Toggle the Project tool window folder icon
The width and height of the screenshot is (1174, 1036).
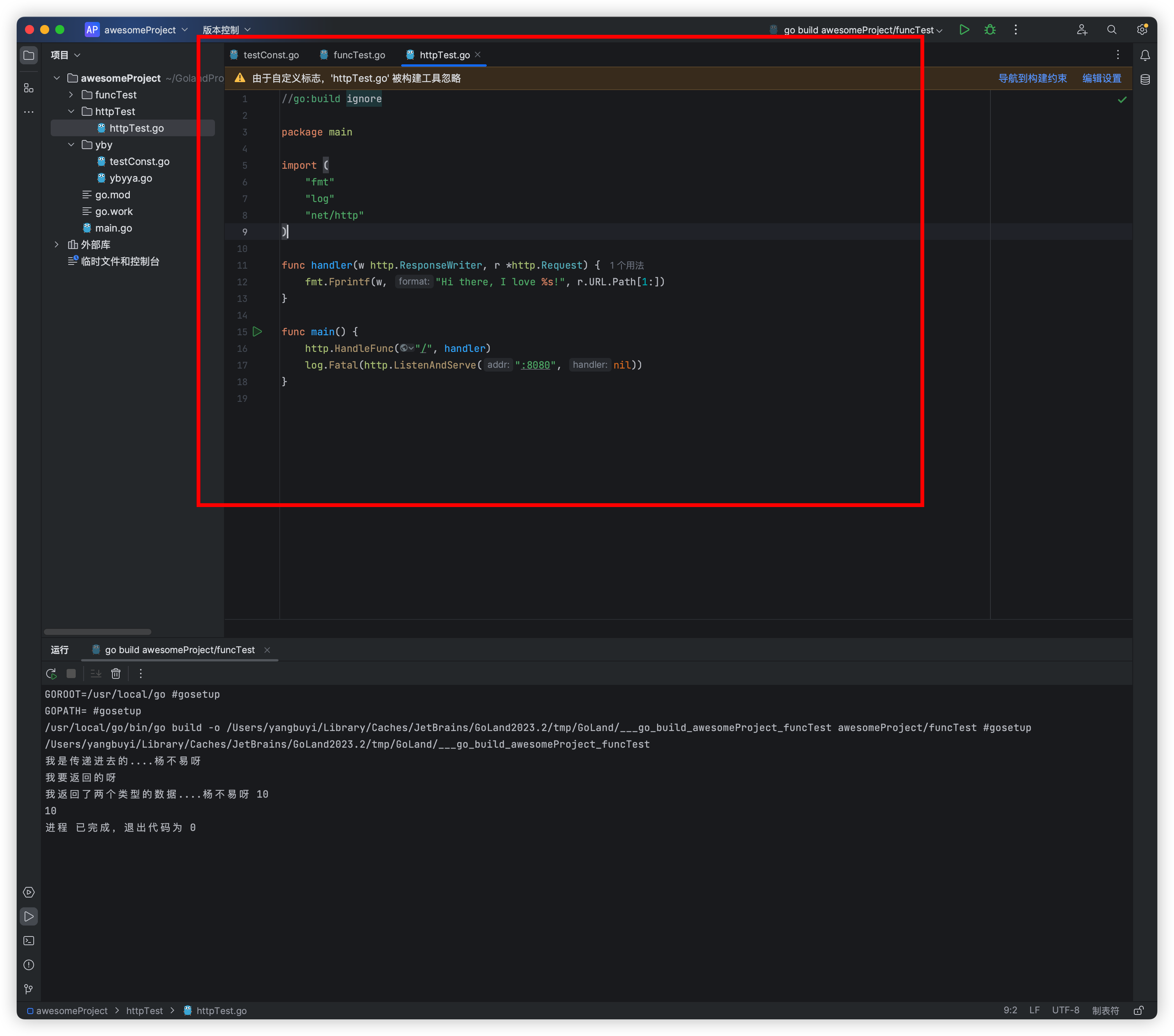click(x=29, y=55)
